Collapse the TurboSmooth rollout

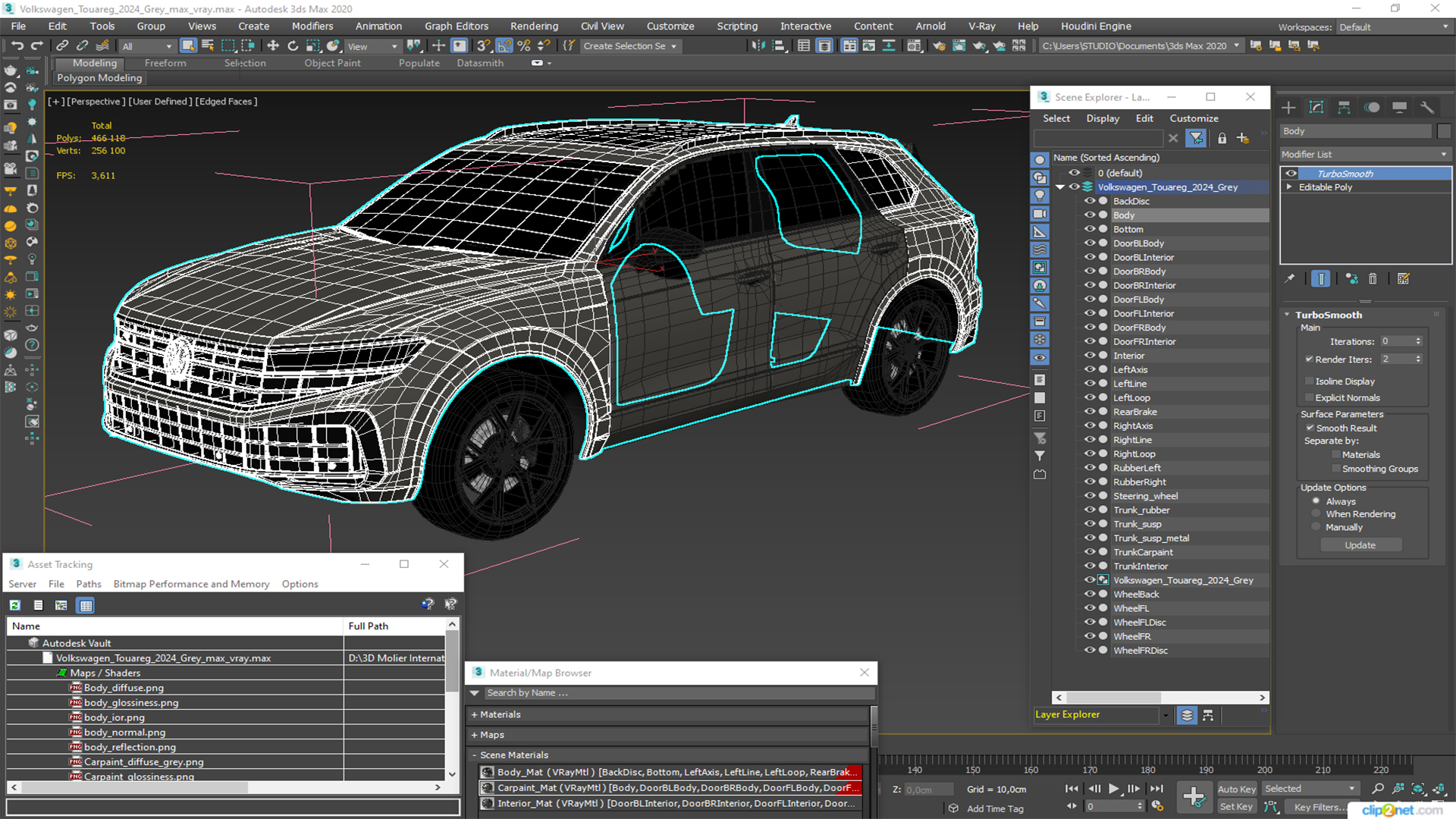tap(1287, 315)
